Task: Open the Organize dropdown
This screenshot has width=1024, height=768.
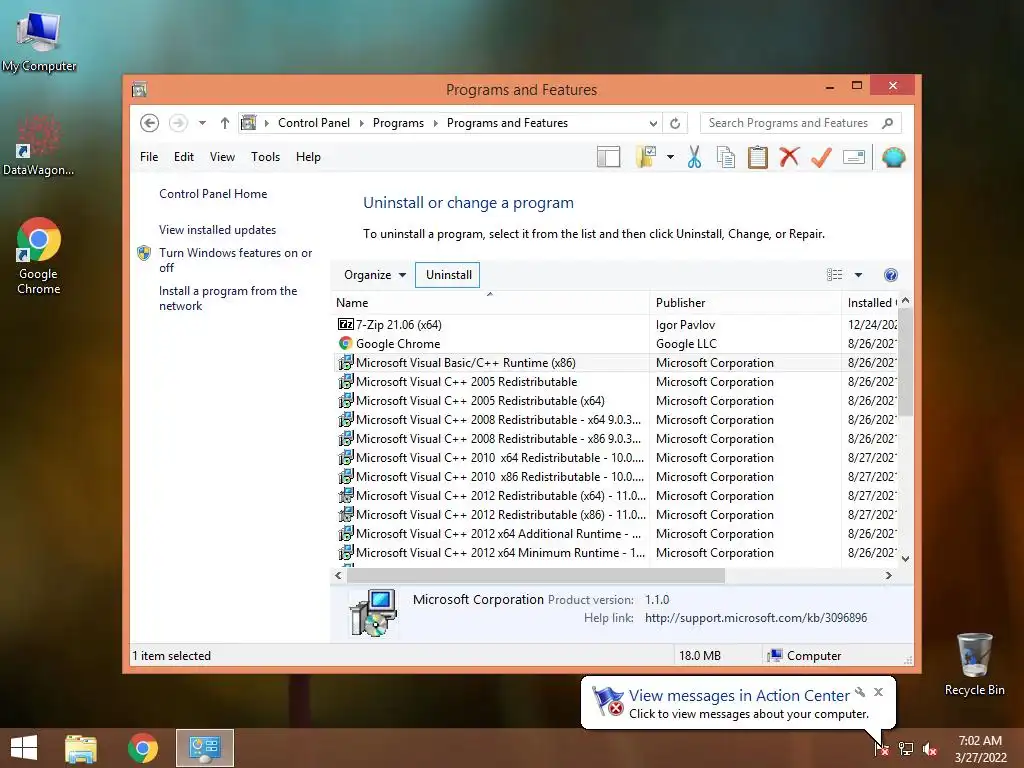Action: pyautogui.click(x=375, y=275)
